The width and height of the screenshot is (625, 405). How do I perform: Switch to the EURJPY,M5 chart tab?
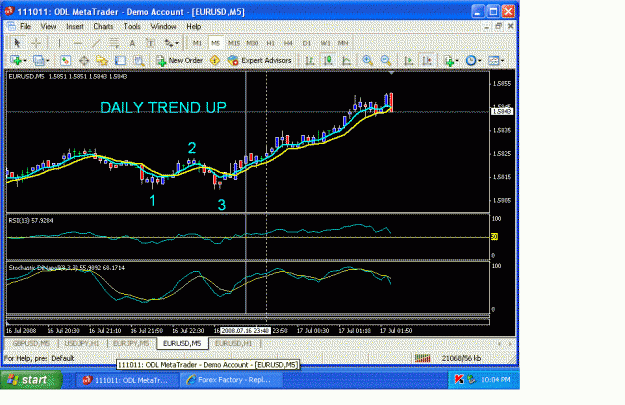tap(131, 343)
